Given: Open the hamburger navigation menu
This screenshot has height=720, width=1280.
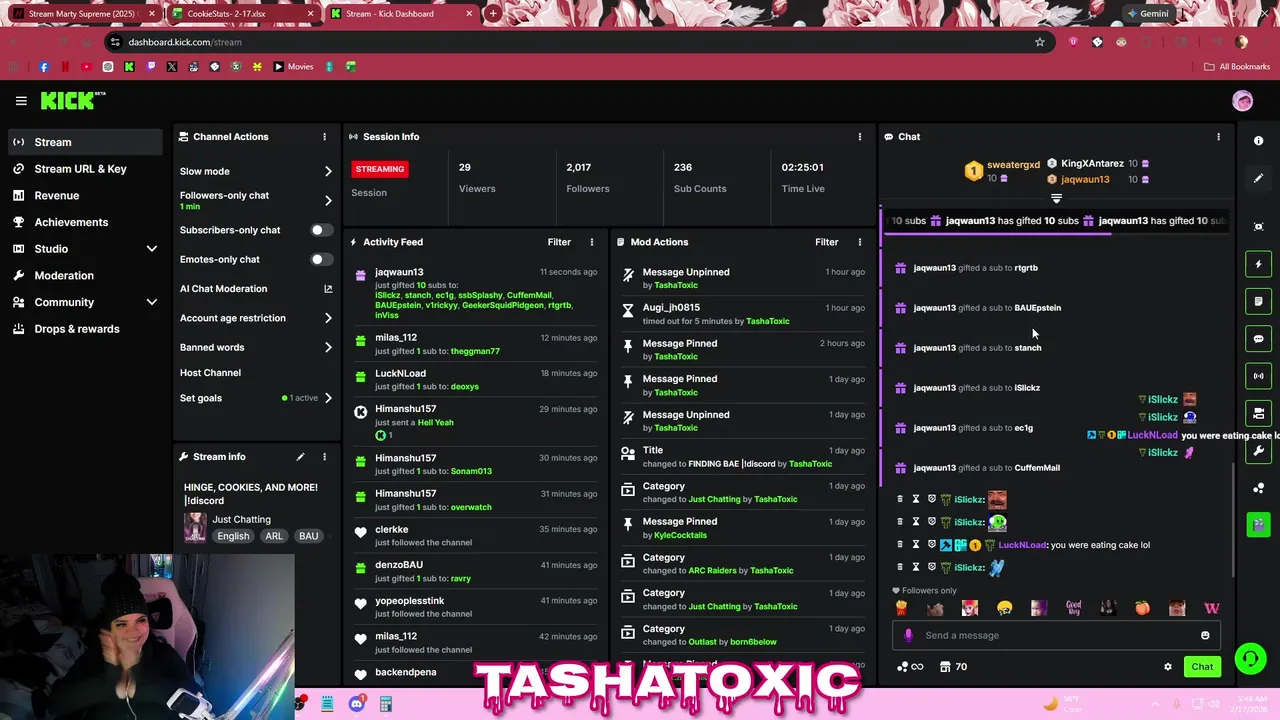Looking at the screenshot, I should click(21, 101).
